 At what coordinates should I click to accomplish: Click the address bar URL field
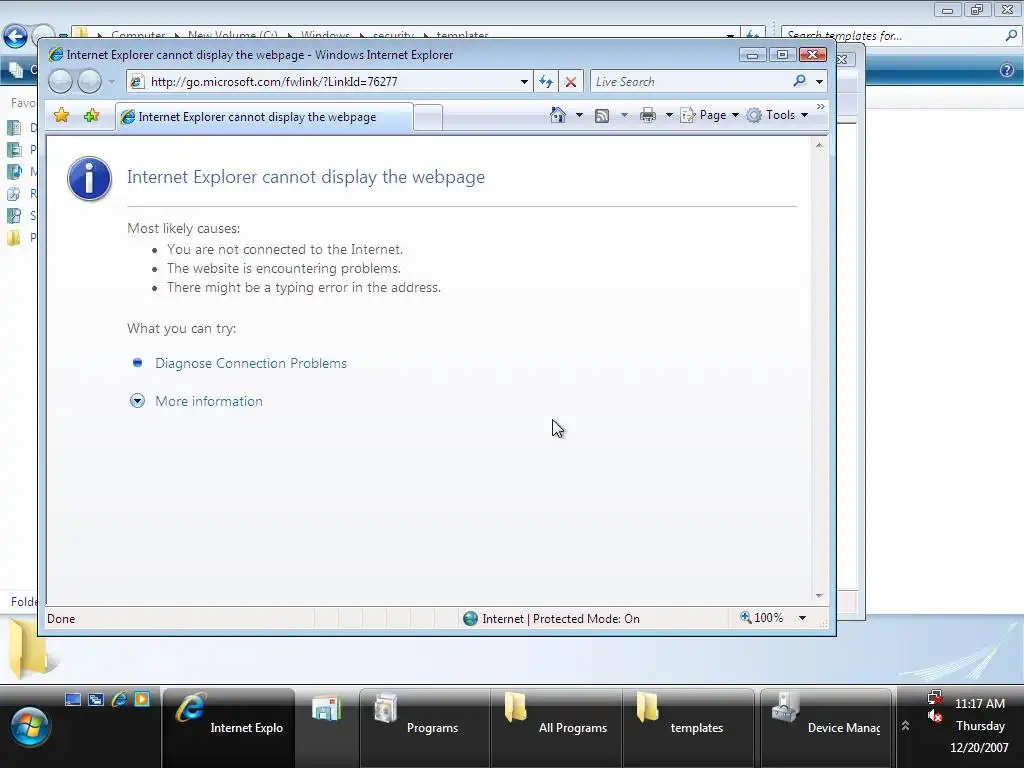pyautogui.click(x=332, y=82)
